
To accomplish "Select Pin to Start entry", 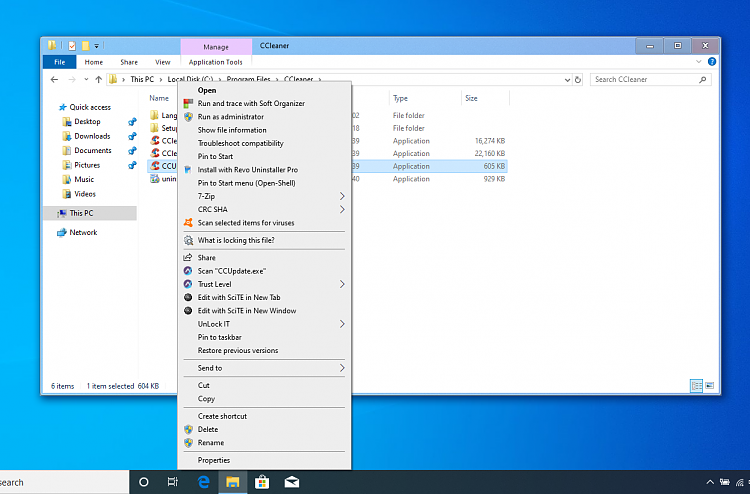I will [x=264, y=156].
